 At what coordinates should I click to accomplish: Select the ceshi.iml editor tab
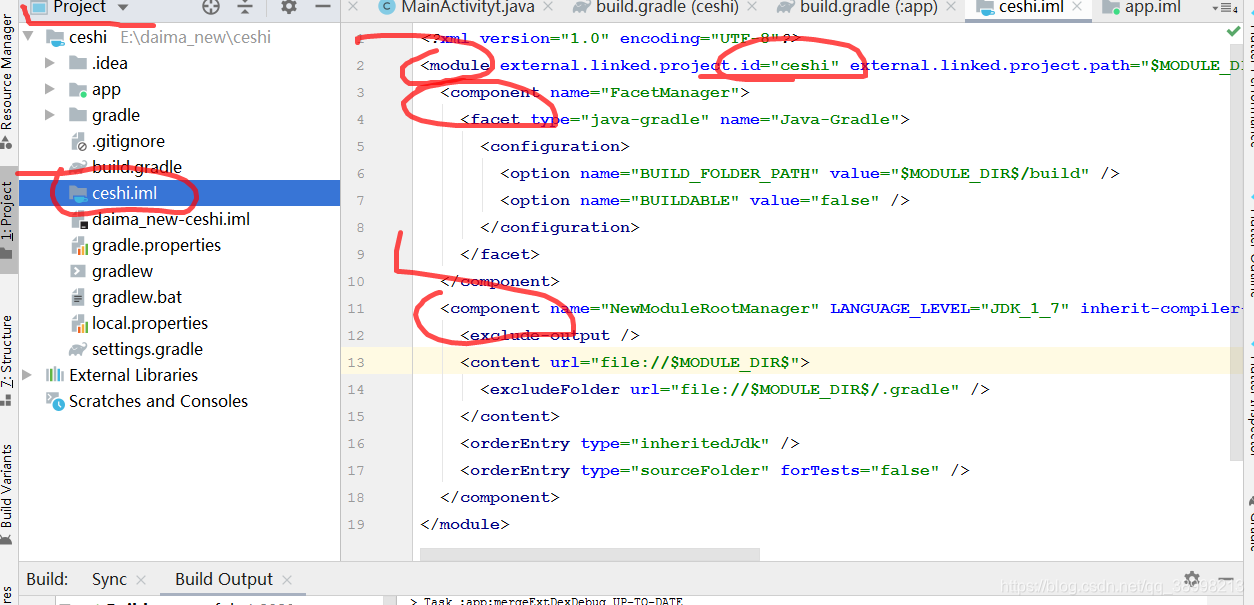1030,7
